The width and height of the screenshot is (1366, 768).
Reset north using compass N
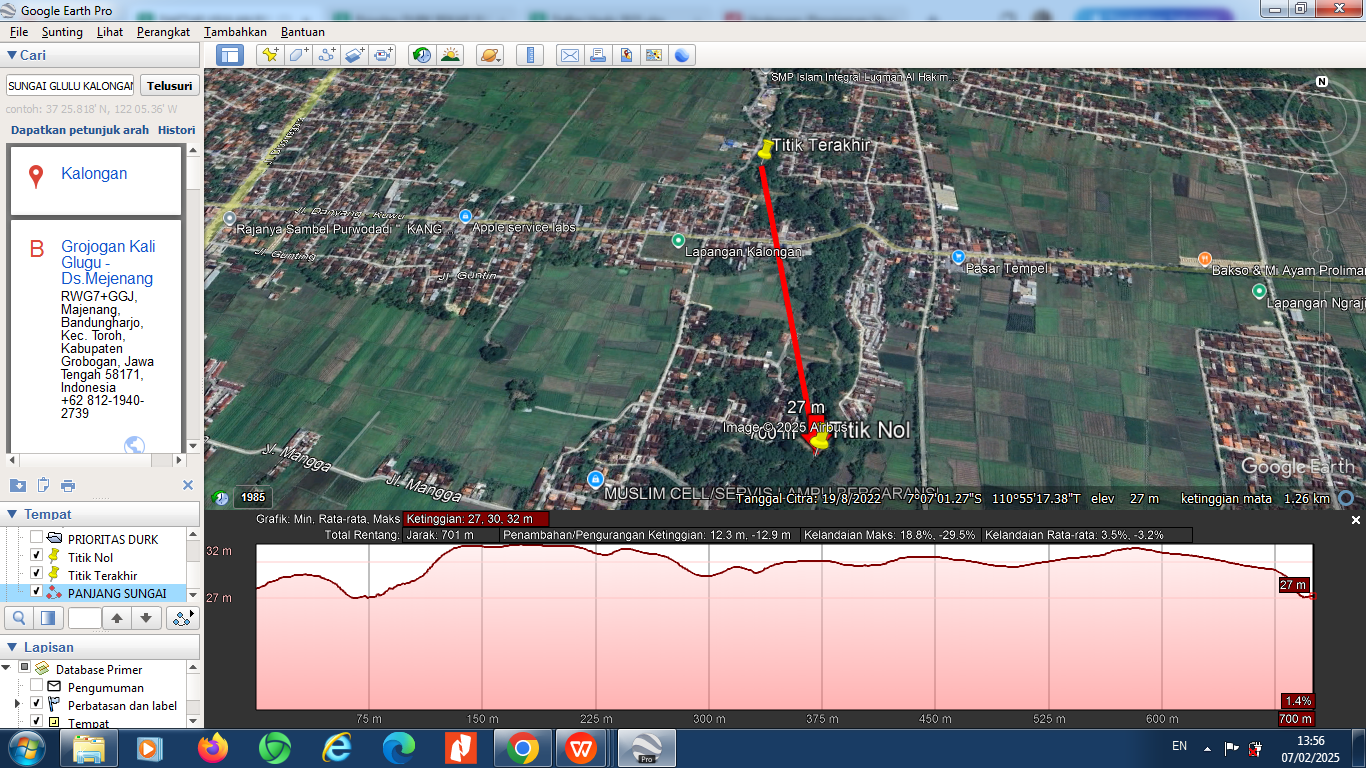pos(1322,82)
